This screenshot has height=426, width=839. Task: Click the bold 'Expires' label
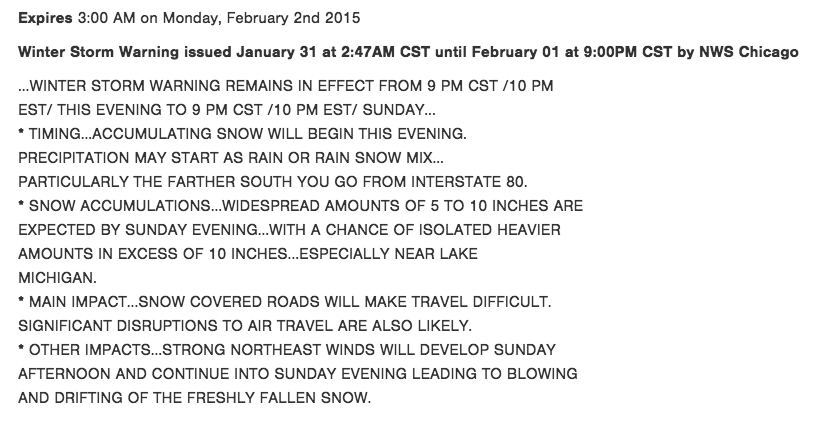click(x=45, y=18)
